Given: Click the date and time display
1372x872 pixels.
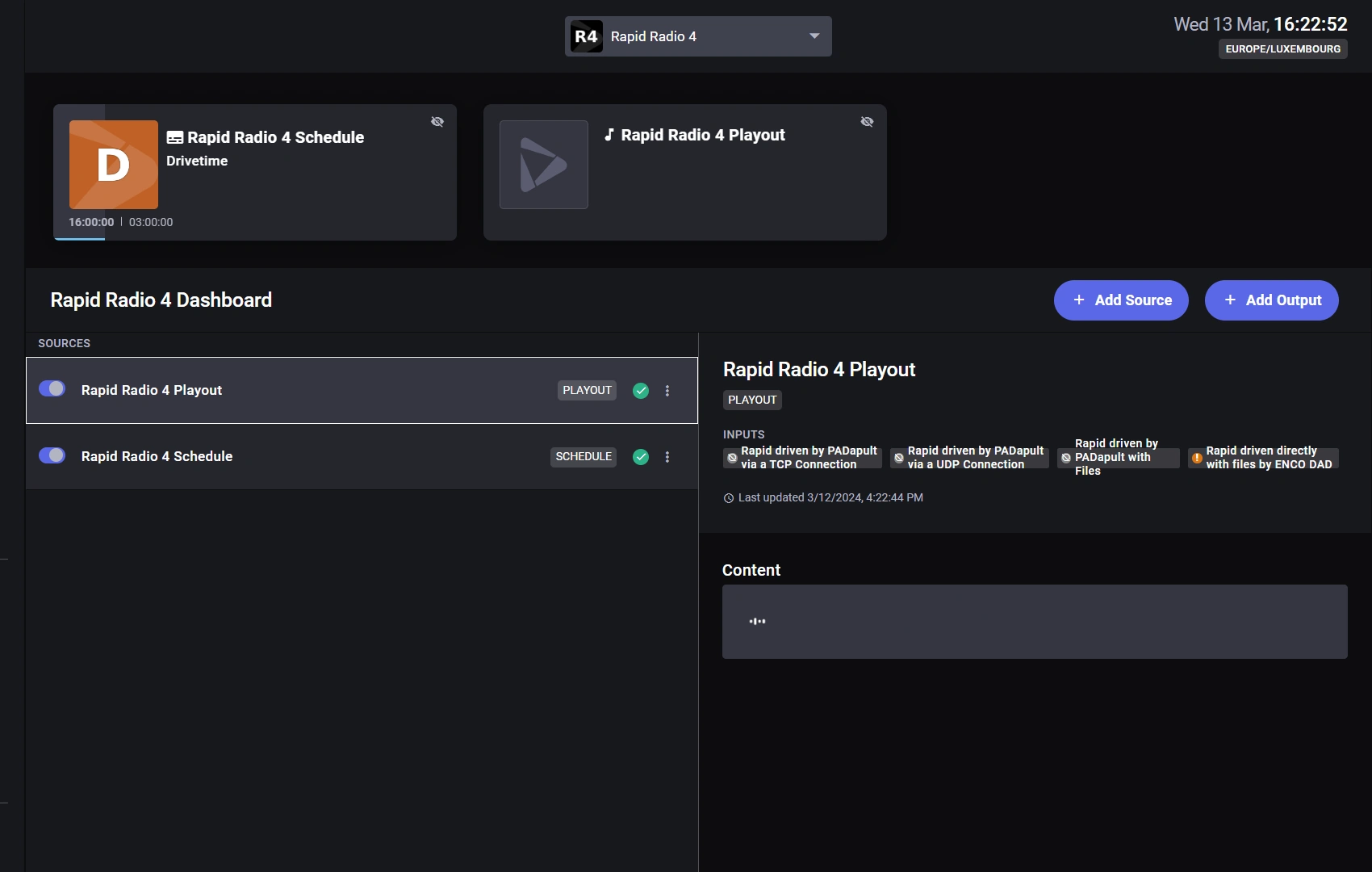Looking at the screenshot, I should [1261, 24].
